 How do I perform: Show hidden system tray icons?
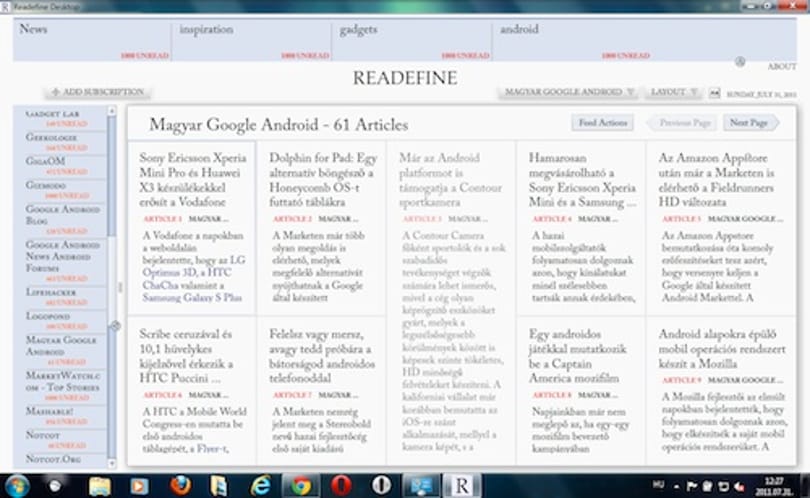click(x=676, y=486)
